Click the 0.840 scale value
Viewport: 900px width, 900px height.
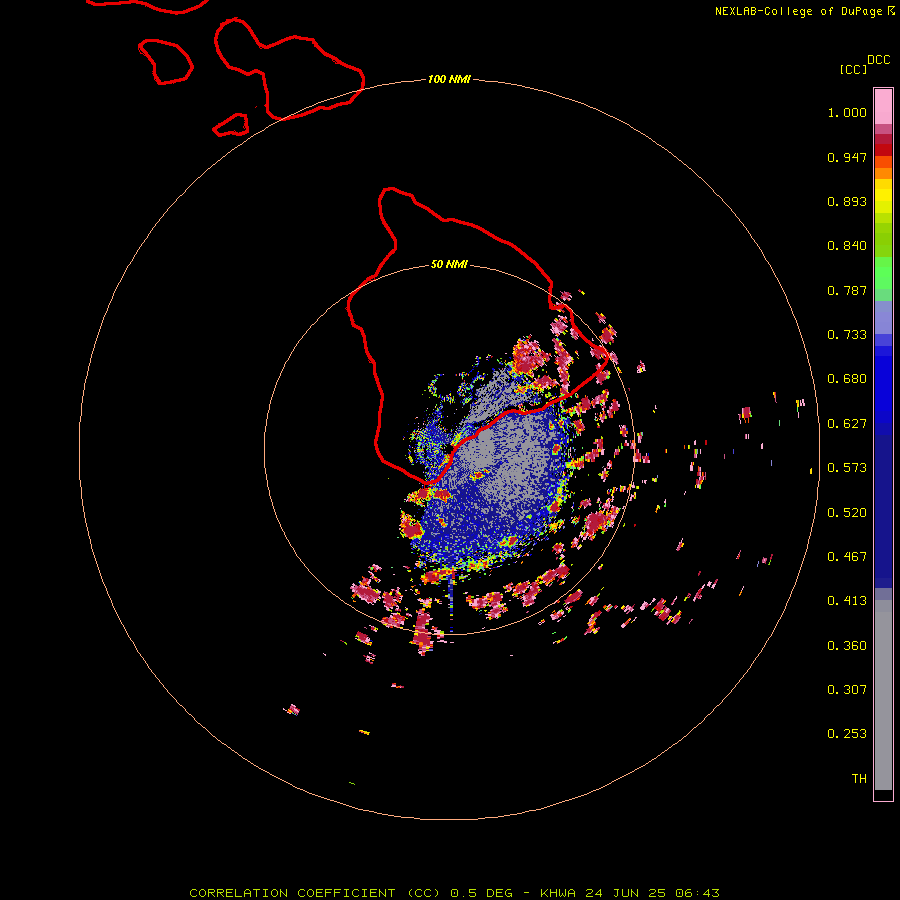(847, 246)
